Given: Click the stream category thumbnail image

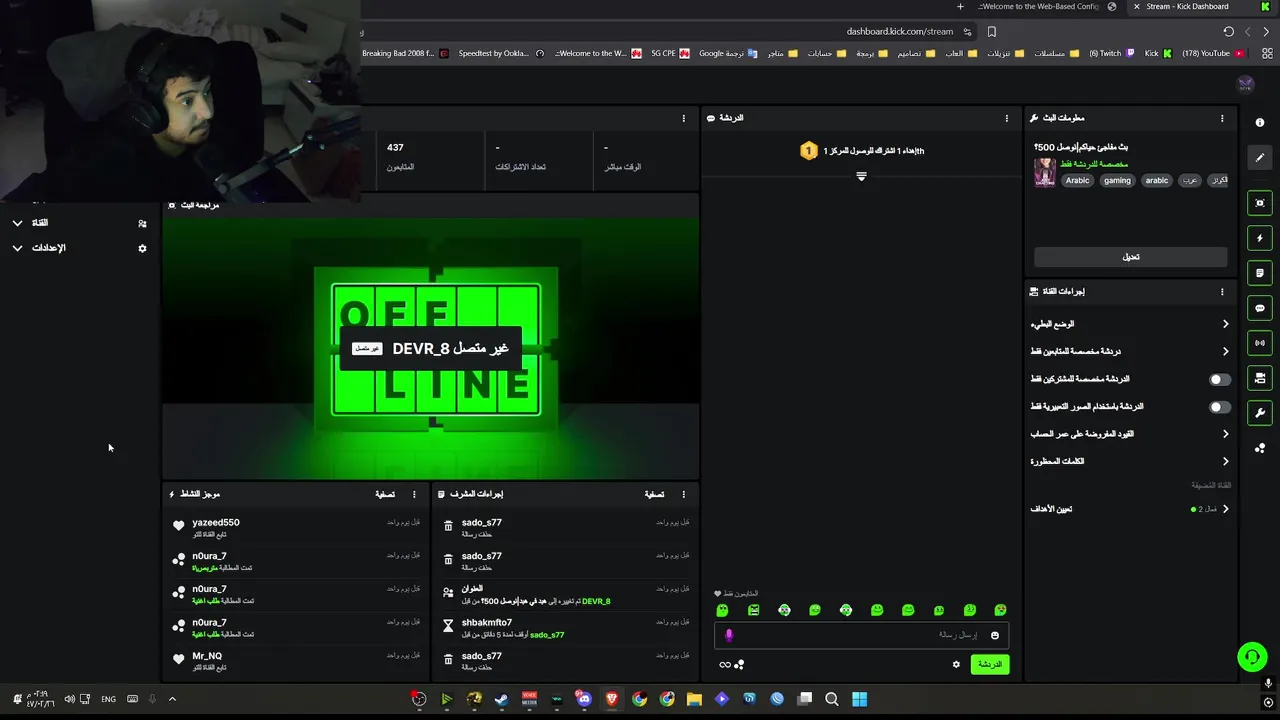Looking at the screenshot, I should coord(1045,172).
